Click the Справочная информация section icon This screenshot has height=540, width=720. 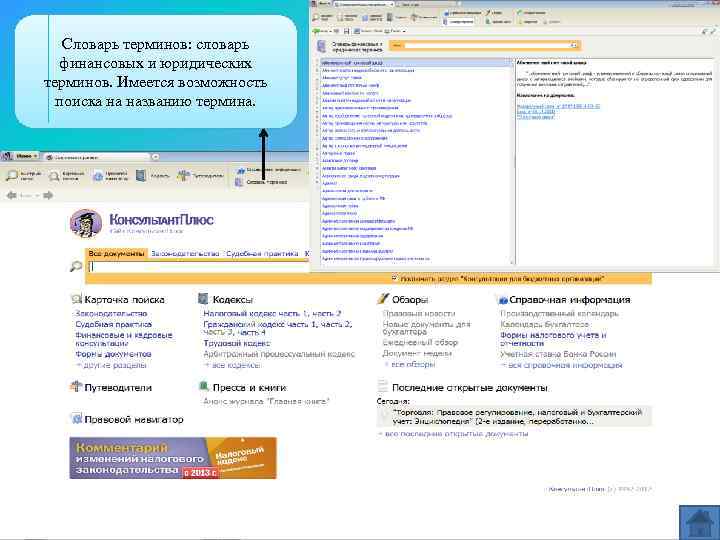point(503,300)
